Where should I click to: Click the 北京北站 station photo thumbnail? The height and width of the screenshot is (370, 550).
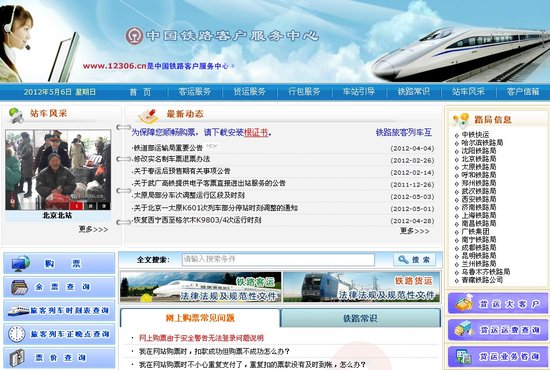[x=58, y=170]
